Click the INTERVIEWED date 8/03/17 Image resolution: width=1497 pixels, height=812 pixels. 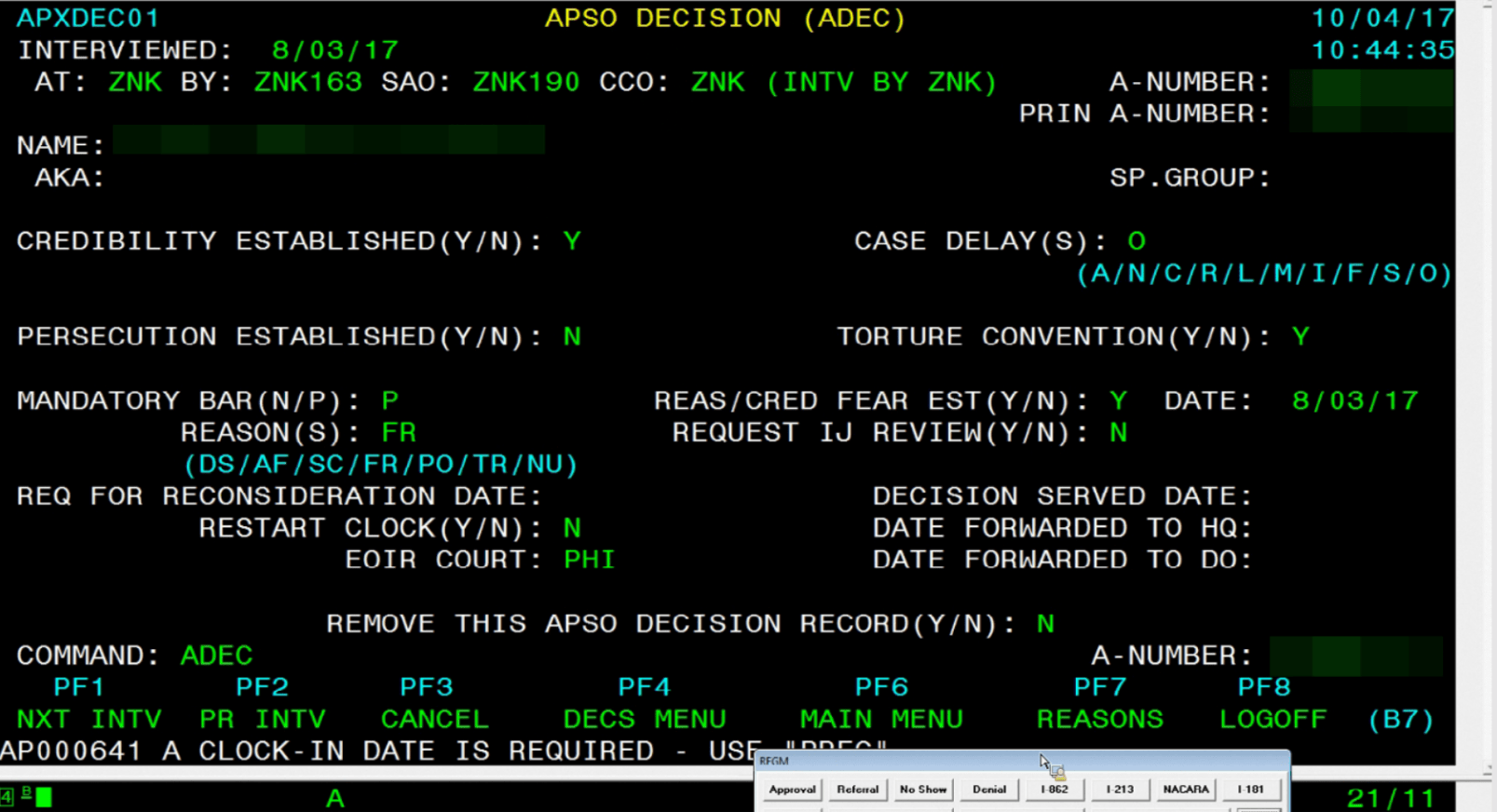335,50
